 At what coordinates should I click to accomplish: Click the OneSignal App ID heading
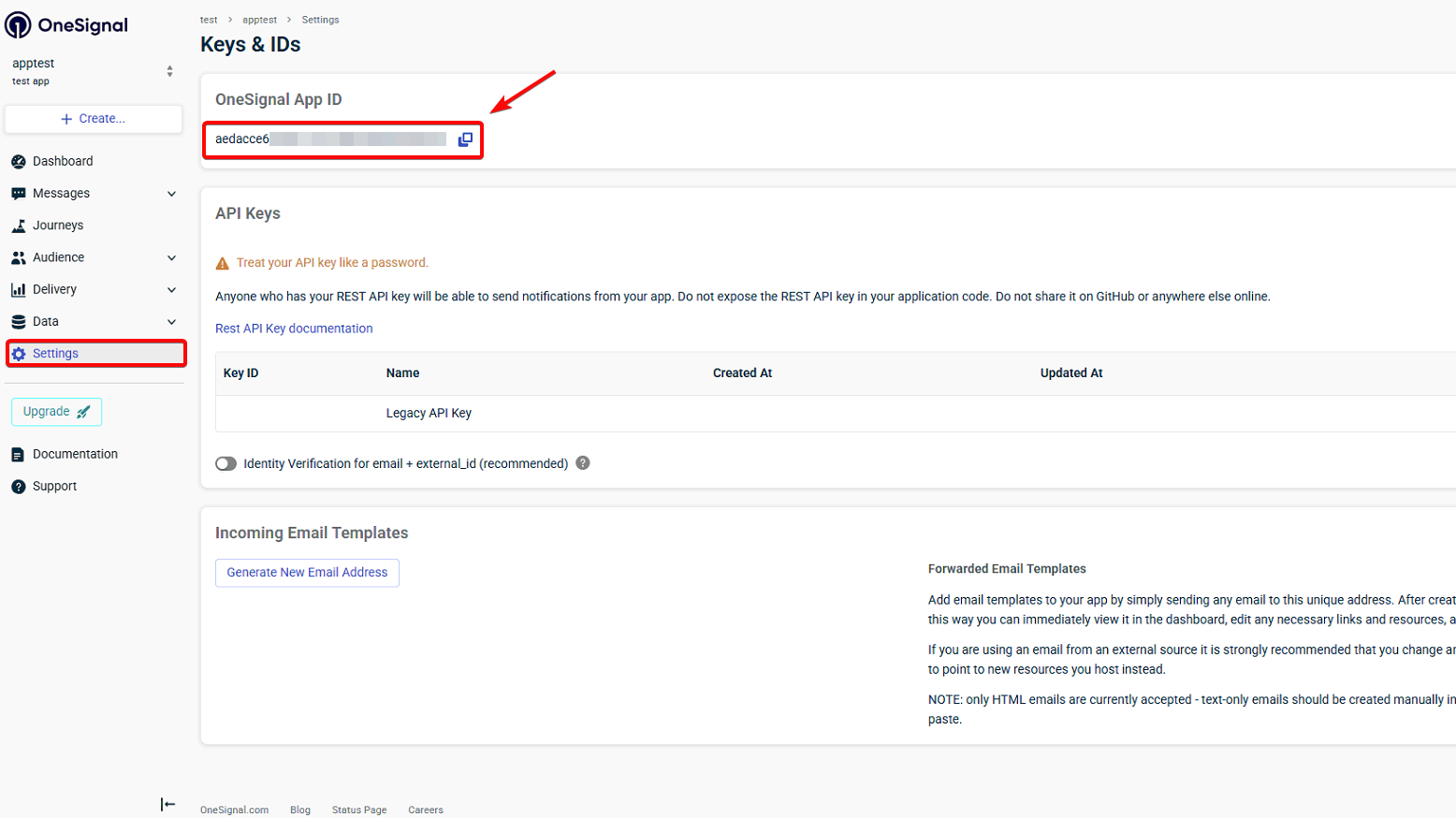(x=279, y=100)
